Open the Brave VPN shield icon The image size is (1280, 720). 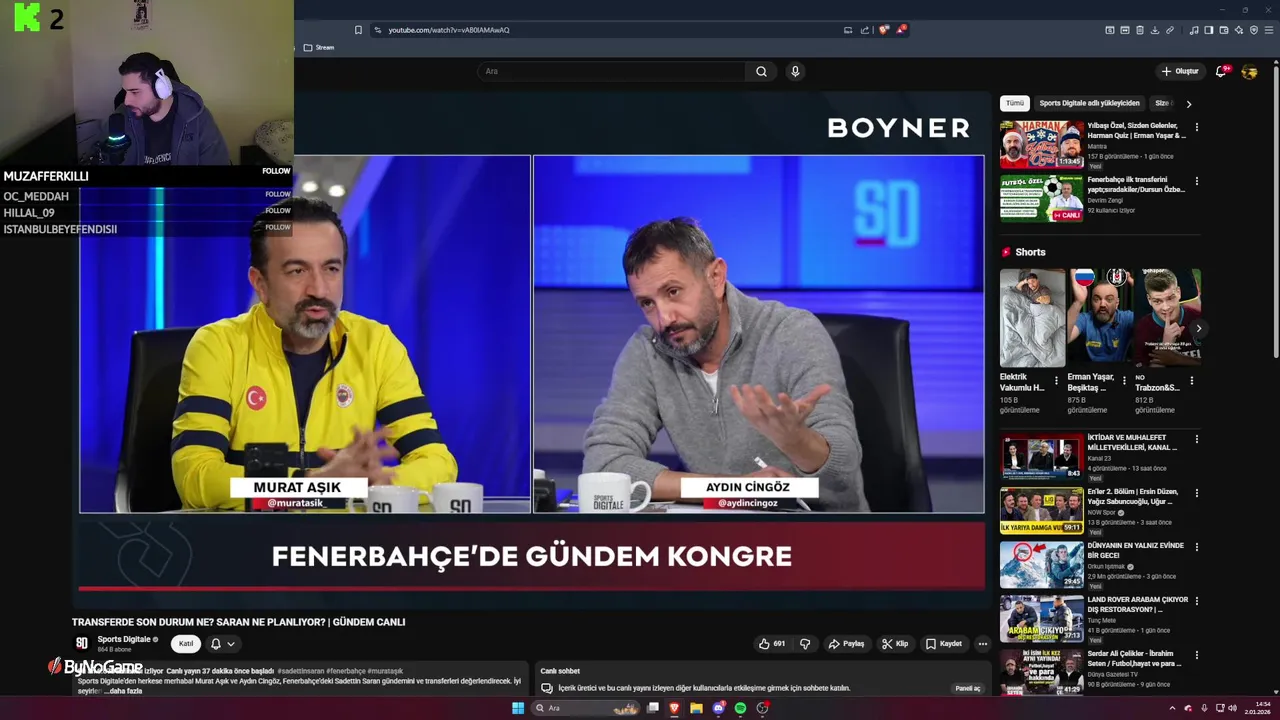pyautogui.click(x=1254, y=30)
